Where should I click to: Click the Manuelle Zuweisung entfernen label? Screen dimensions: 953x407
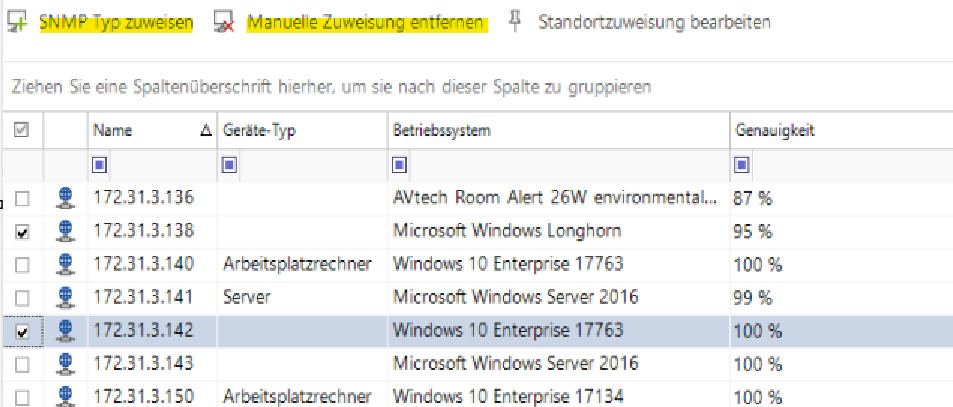point(367,23)
